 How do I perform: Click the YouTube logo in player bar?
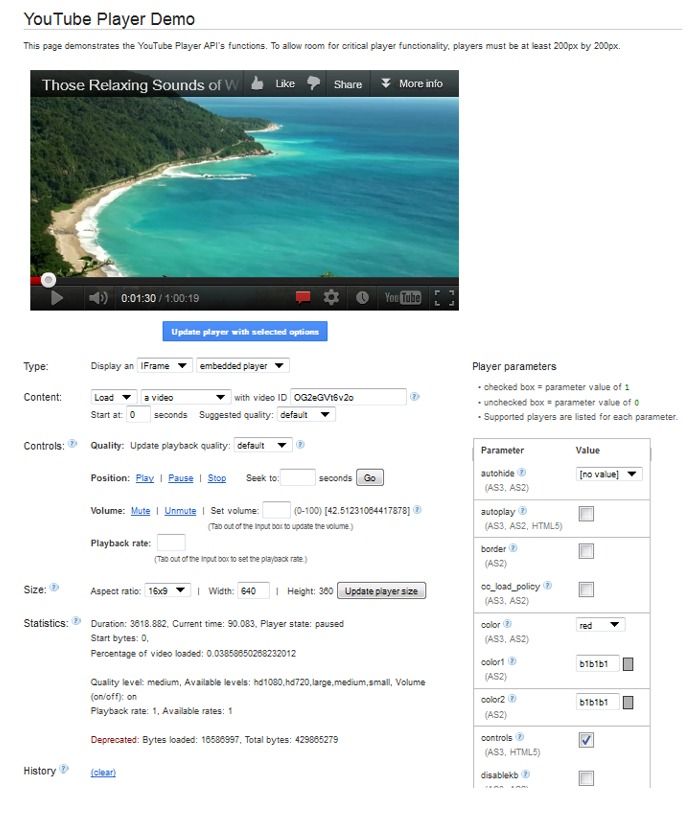coord(403,298)
